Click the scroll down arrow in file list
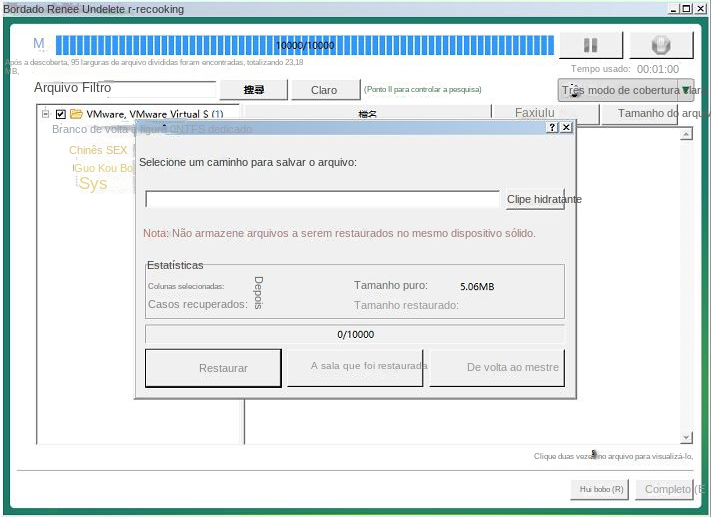The width and height of the screenshot is (711, 517). click(686, 438)
